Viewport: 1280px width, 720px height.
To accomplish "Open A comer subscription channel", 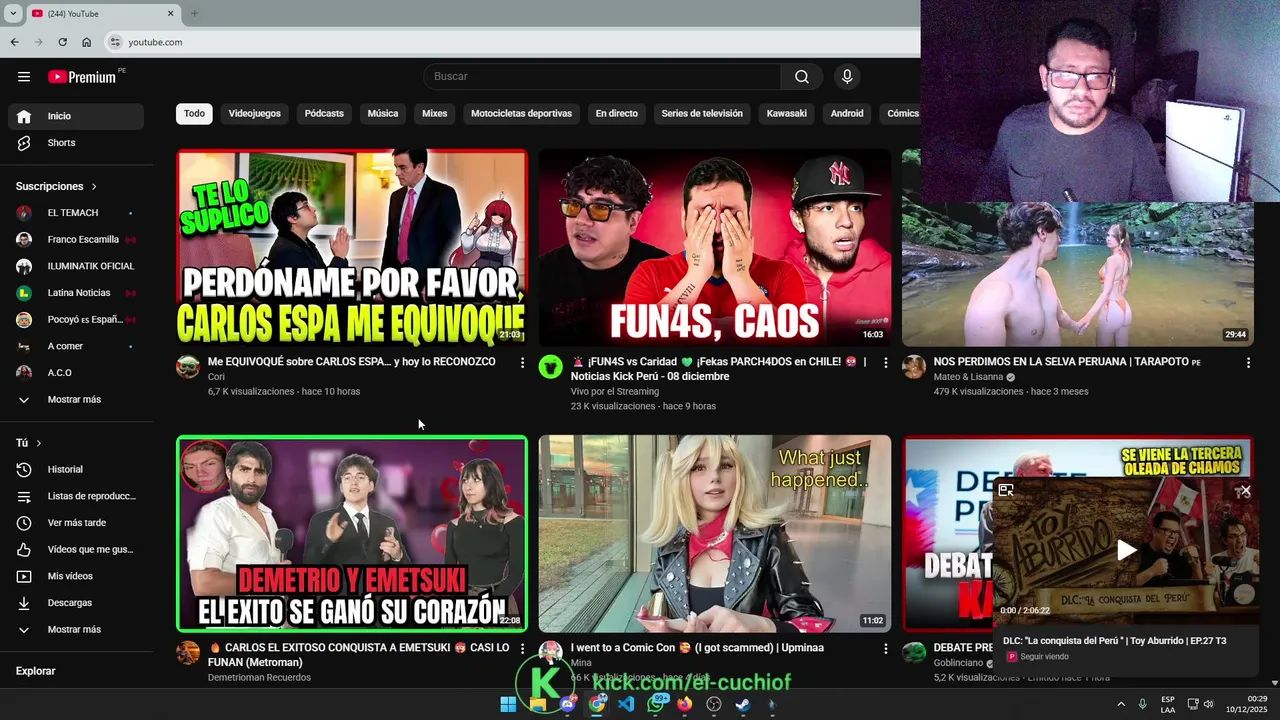I will point(76,346).
